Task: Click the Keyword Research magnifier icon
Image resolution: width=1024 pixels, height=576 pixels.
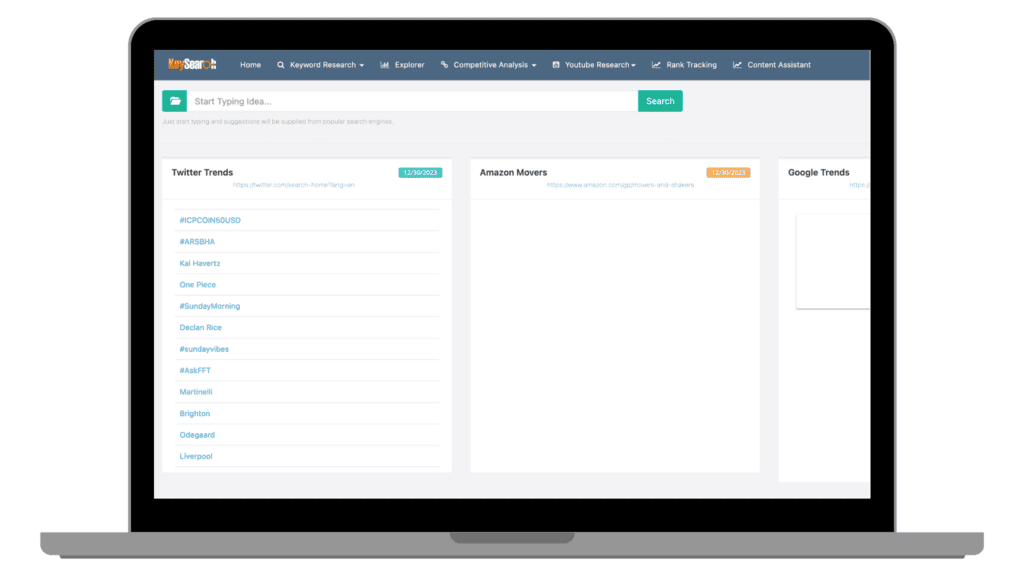Action: [x=281, y=65]
